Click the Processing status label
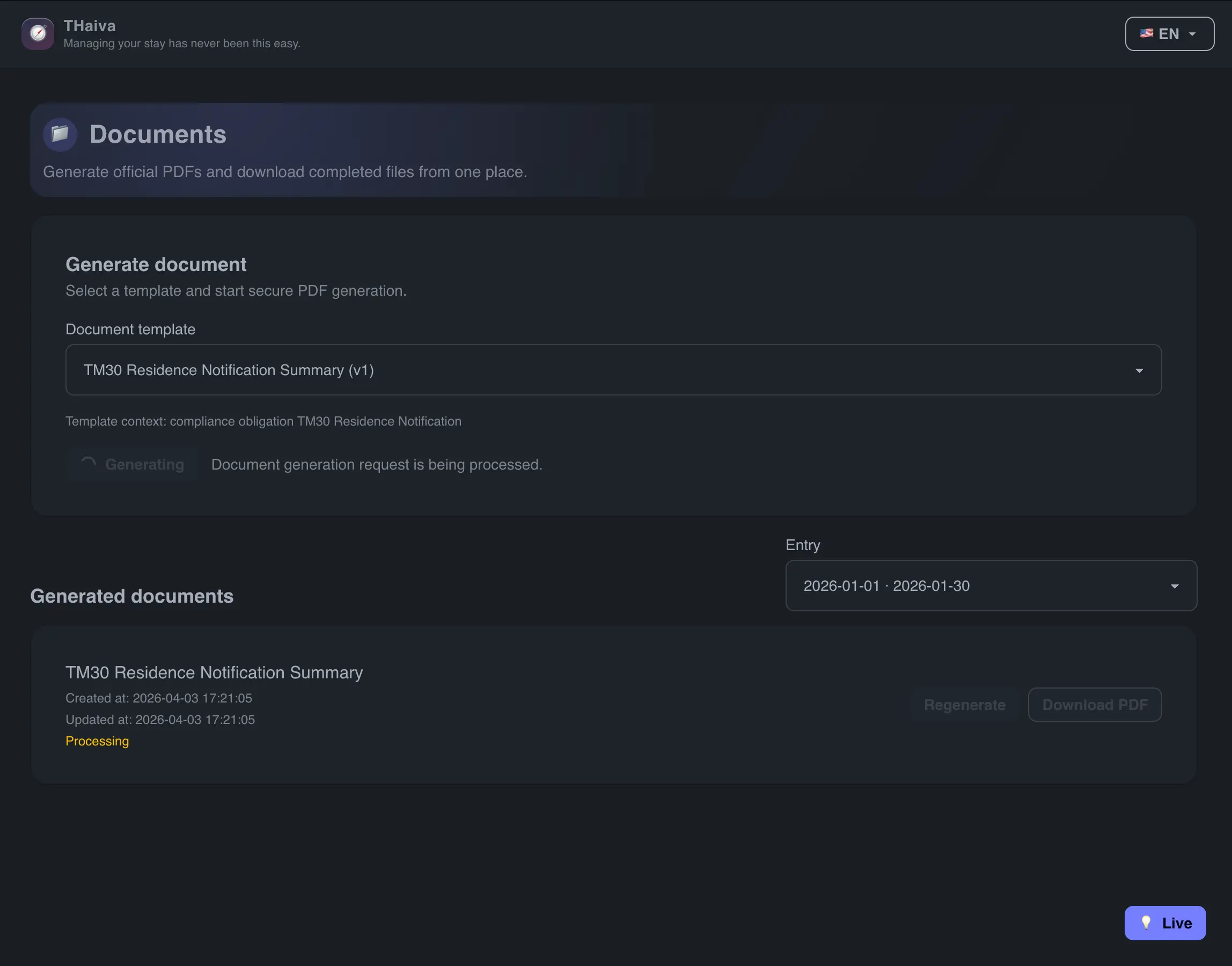The width and height of the screenshot is (1232, 966). pyautogui.click(x=97, y=741)
